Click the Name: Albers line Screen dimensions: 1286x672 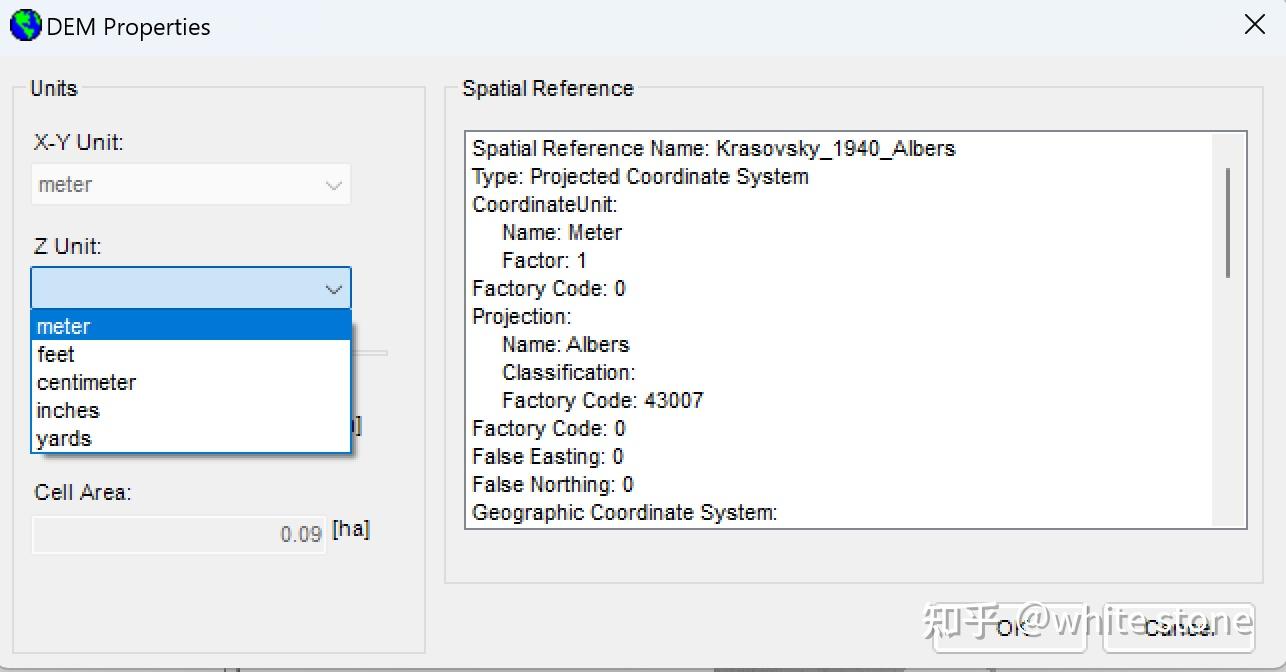tap(566, 345)
